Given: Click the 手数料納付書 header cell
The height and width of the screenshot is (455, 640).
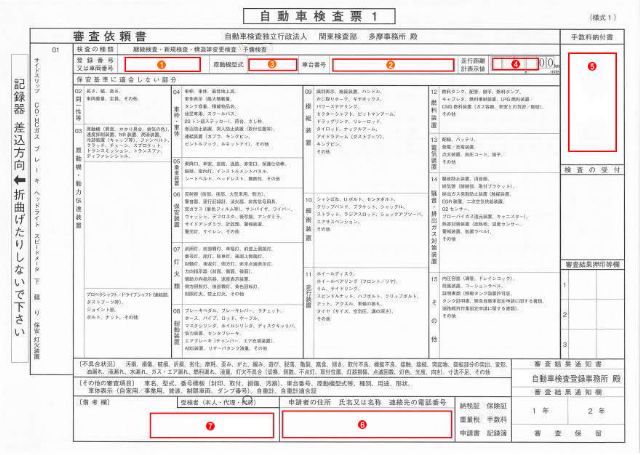Looking at the screenshot, I should 592,37.
